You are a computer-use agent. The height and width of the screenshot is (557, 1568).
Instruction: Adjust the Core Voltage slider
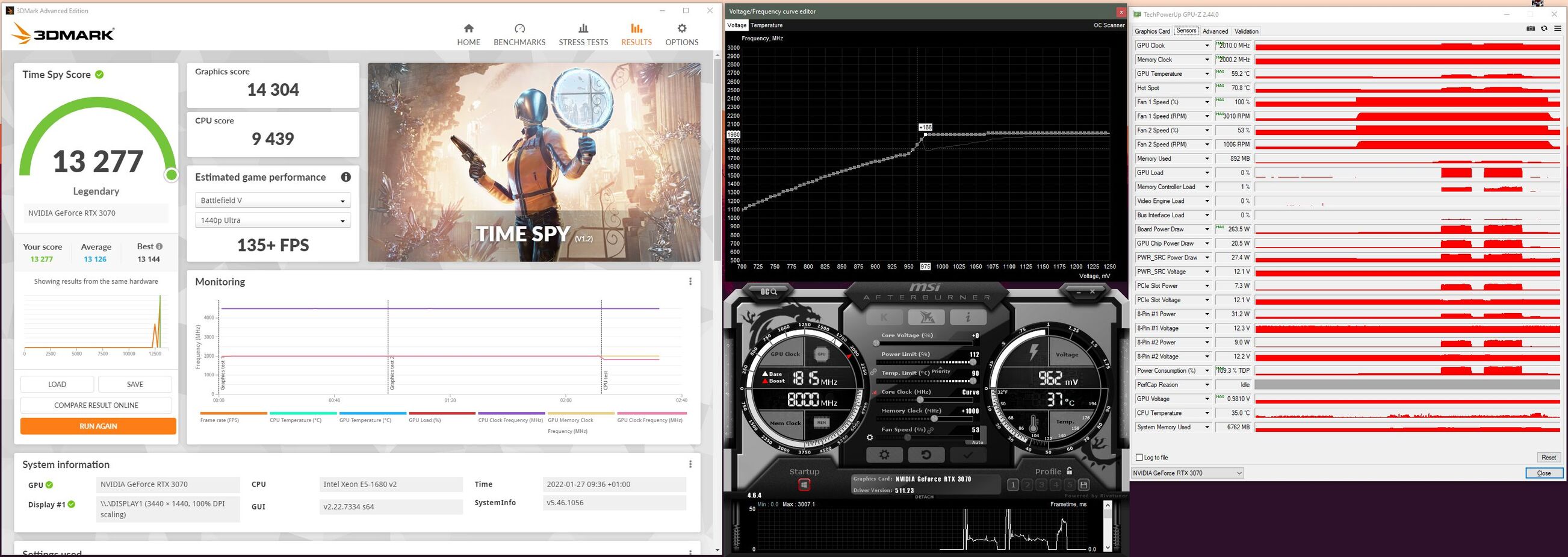pos(924,344)
